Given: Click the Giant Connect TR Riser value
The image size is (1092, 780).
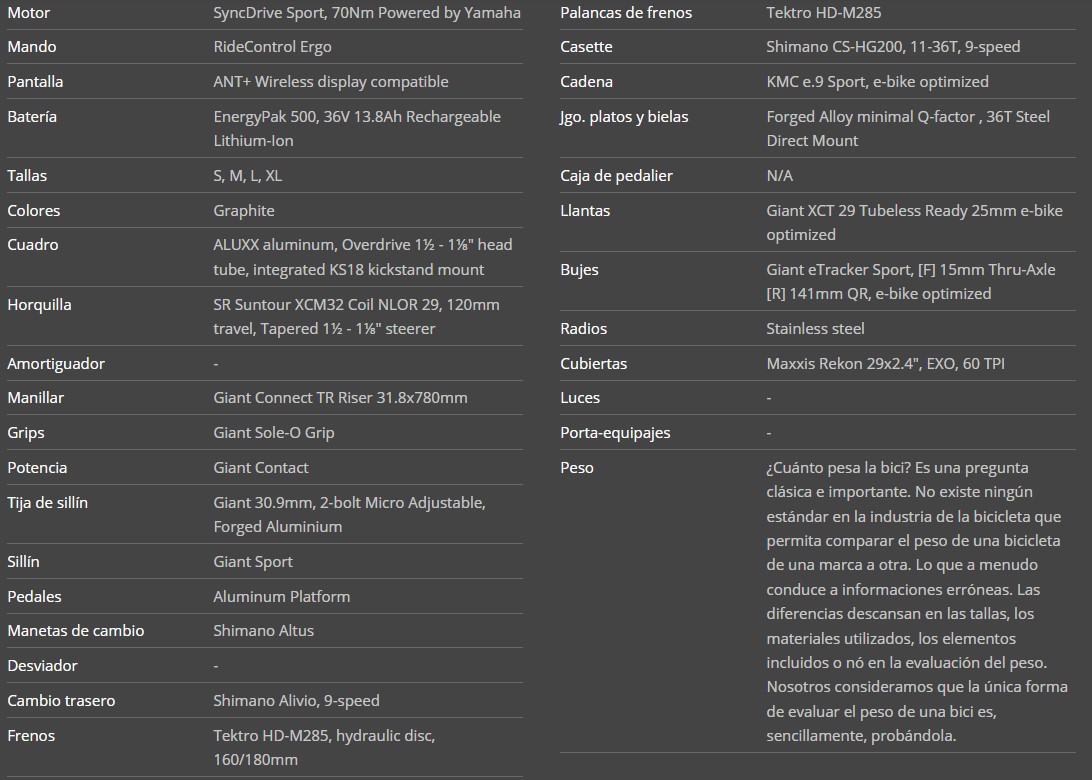Looking at the screenshot, I should coord(340,398).
